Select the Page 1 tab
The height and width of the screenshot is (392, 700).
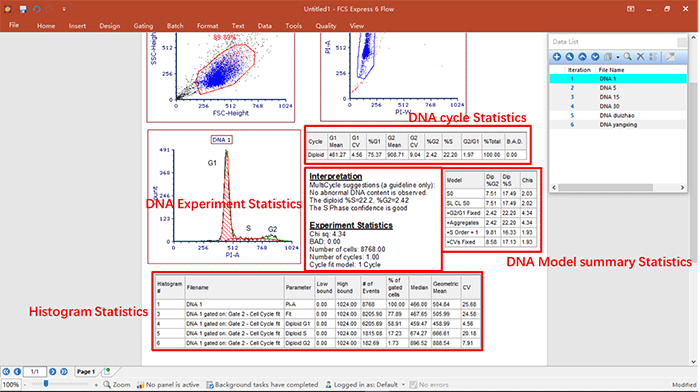pos(86,371)
